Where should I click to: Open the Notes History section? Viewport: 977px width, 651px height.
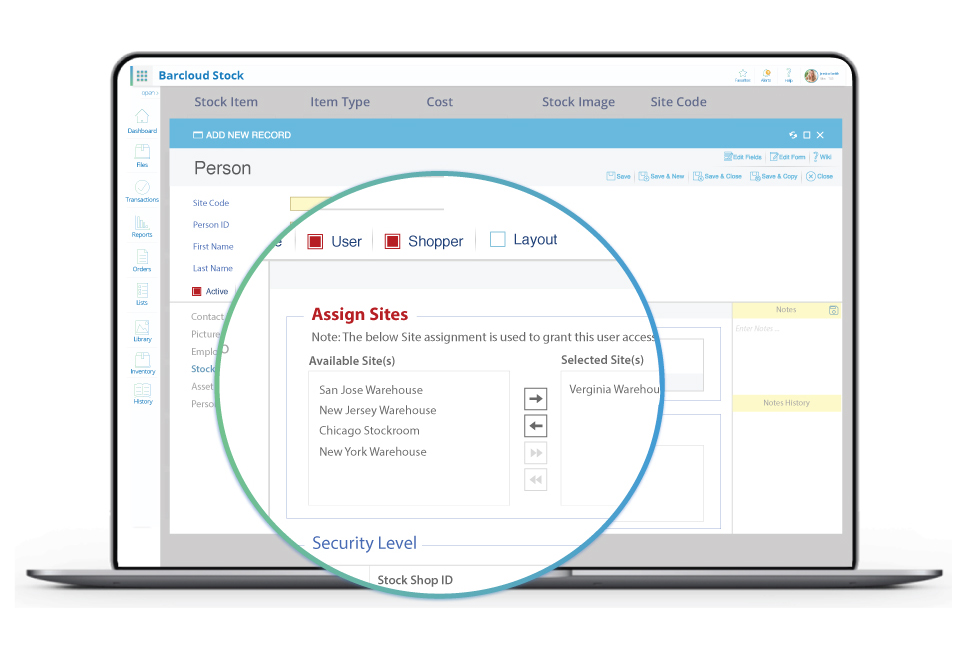786,403
